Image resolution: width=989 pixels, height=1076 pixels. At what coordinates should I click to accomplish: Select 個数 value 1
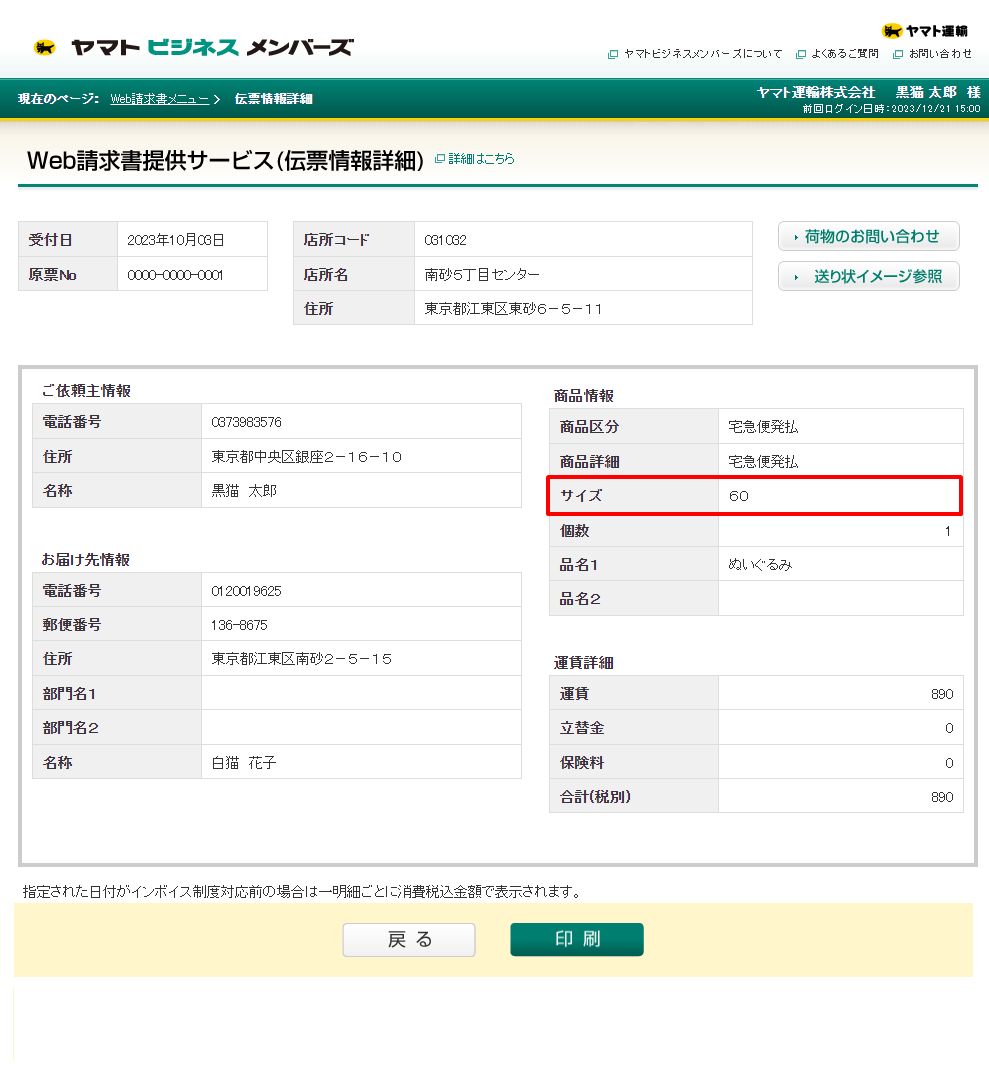(x=948, y=531)
